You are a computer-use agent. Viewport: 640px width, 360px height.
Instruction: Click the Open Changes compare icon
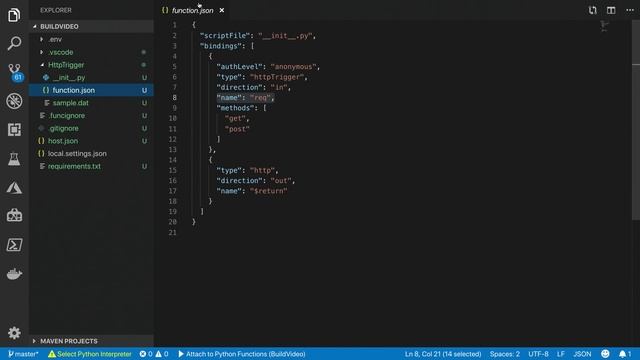[592, 10]
